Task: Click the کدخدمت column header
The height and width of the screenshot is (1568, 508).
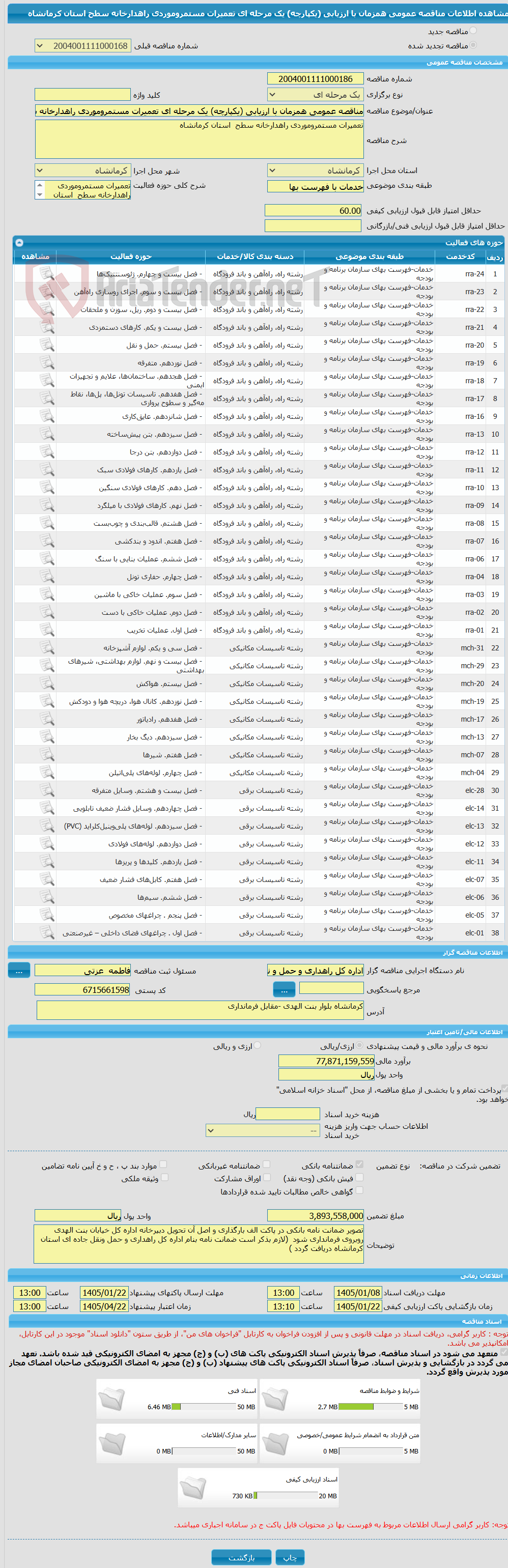Action: (460, 256)
